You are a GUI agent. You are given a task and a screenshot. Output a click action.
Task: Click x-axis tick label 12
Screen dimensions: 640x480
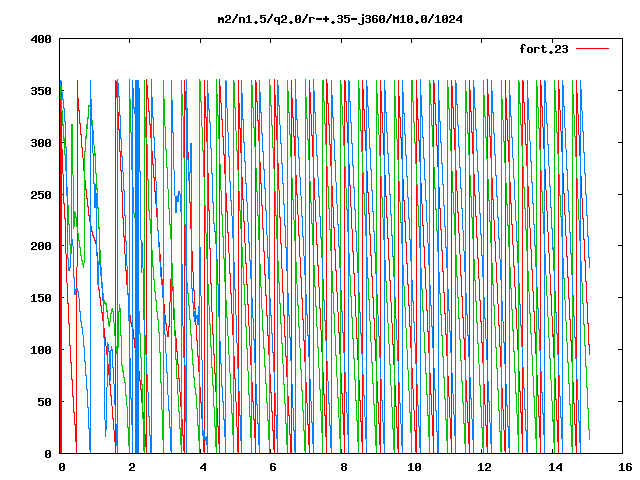click(x=484, y=467)
